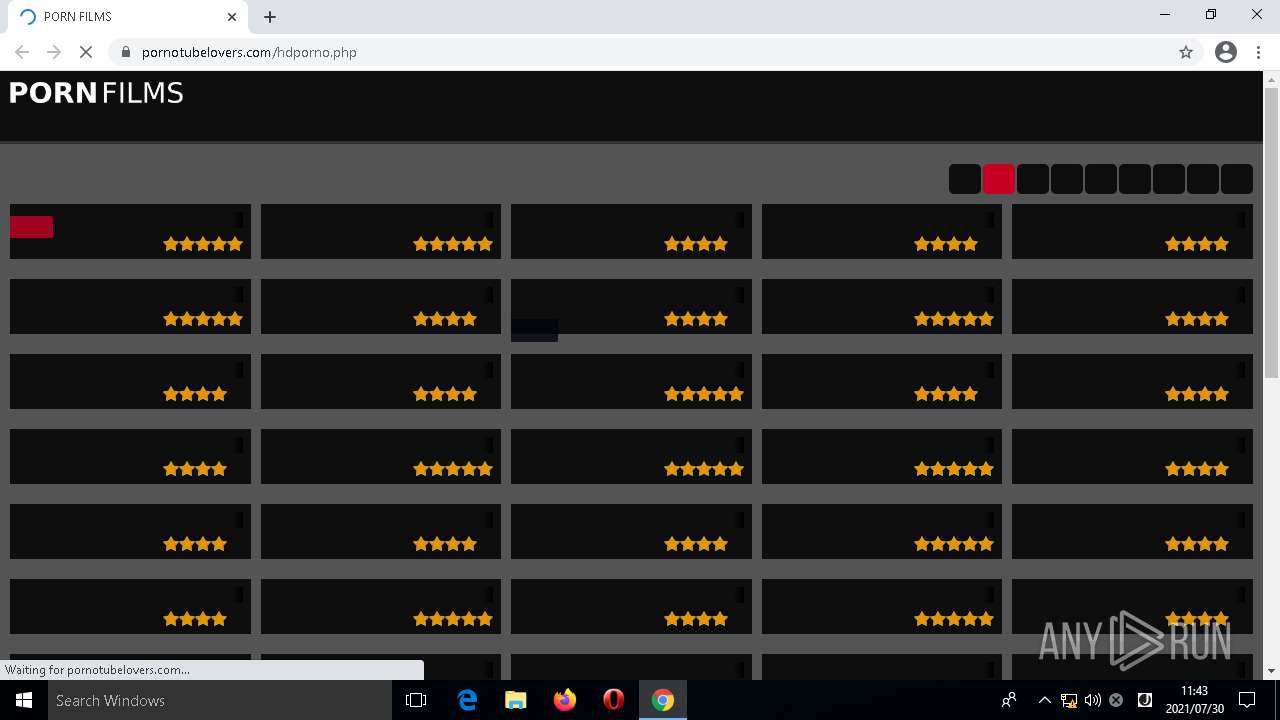Open the Chrome profile menu

click(x=1226, y=52)
